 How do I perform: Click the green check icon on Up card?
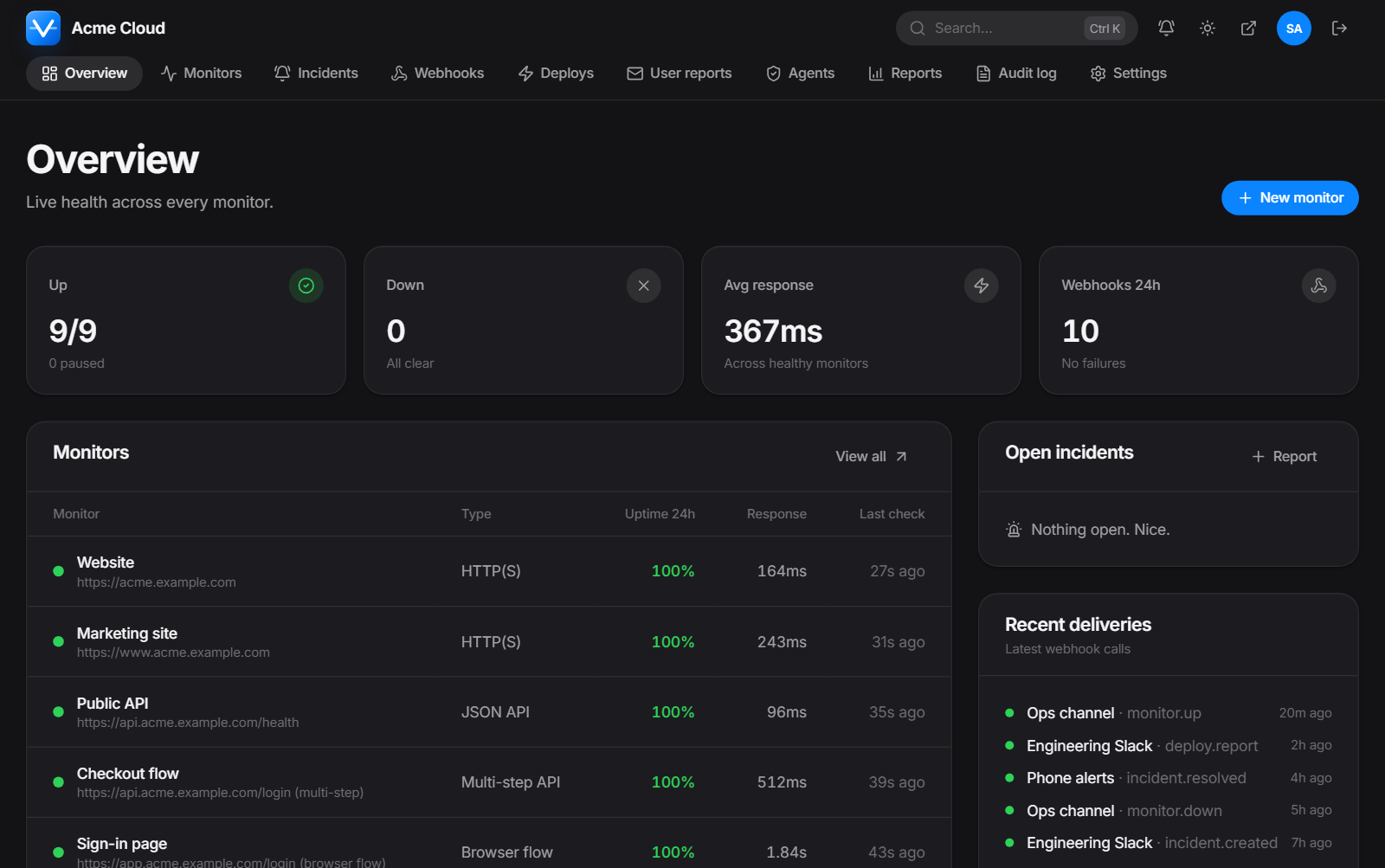click(306, 286)
